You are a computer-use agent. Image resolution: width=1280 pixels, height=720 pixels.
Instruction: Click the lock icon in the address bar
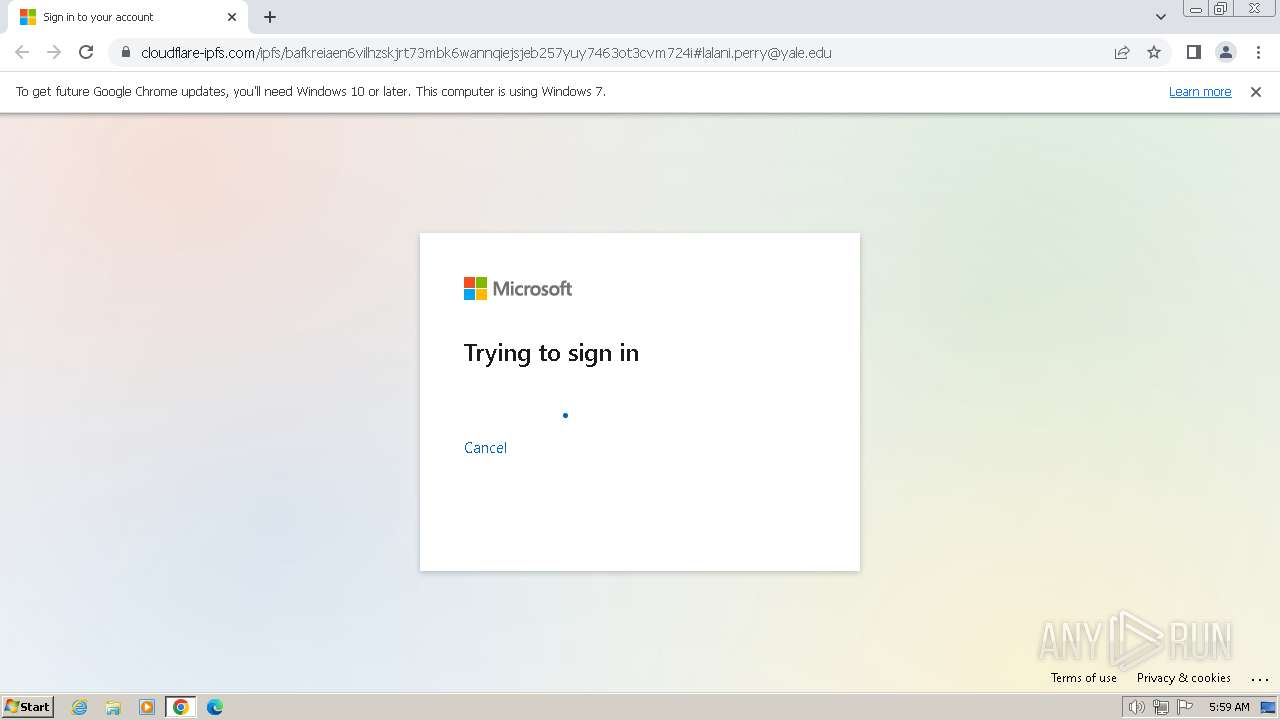tap(126, 53)
